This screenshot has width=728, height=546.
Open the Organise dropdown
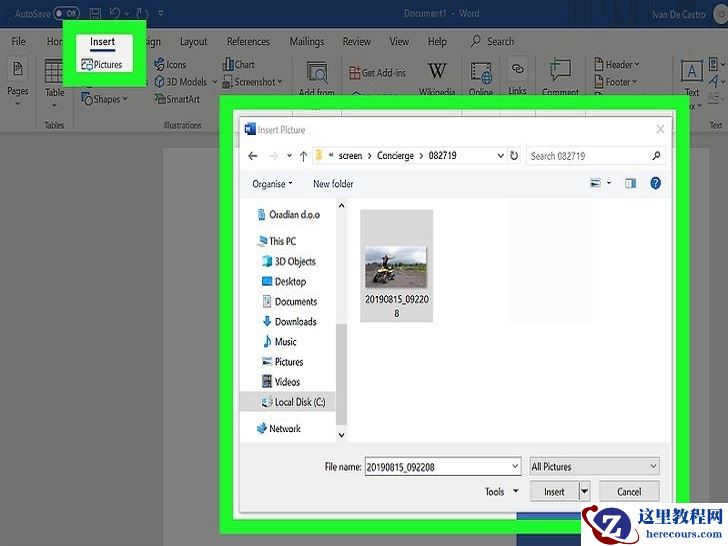[272, 184]
